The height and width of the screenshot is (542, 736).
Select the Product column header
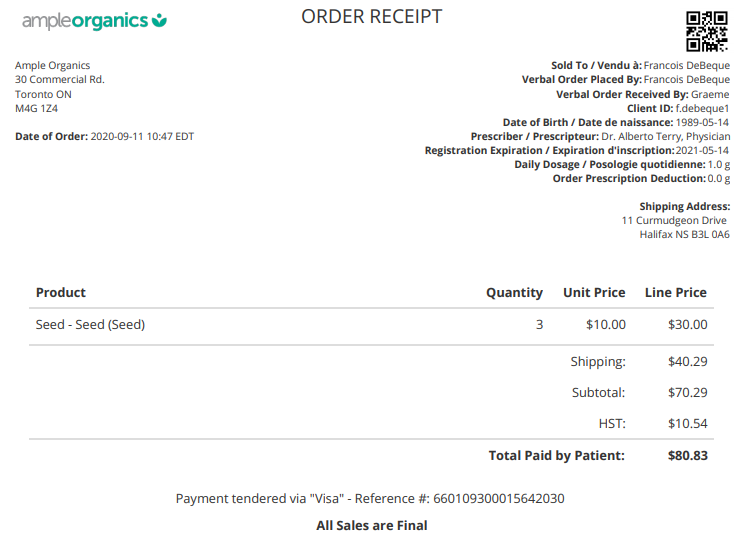[61, 293]
